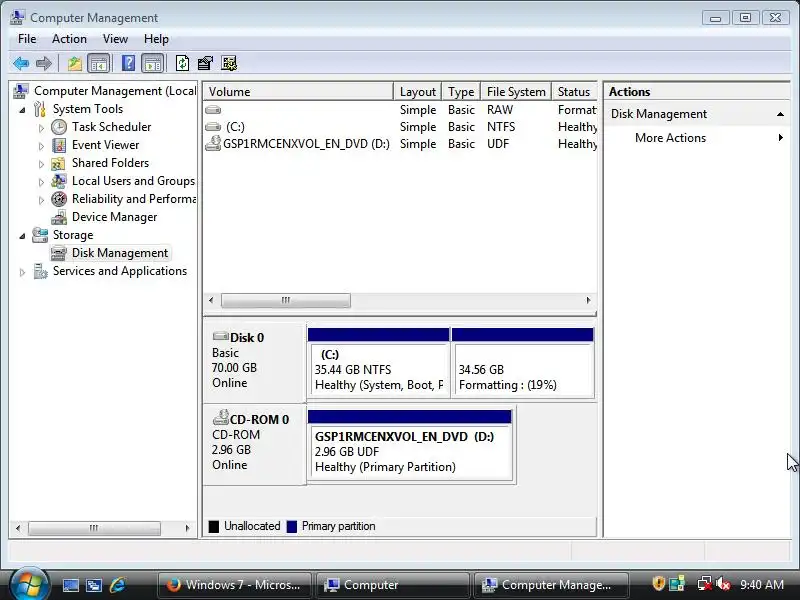The image size is (800, 600).
Task: Expand the Event Viewer node
Action: point(41,146)
